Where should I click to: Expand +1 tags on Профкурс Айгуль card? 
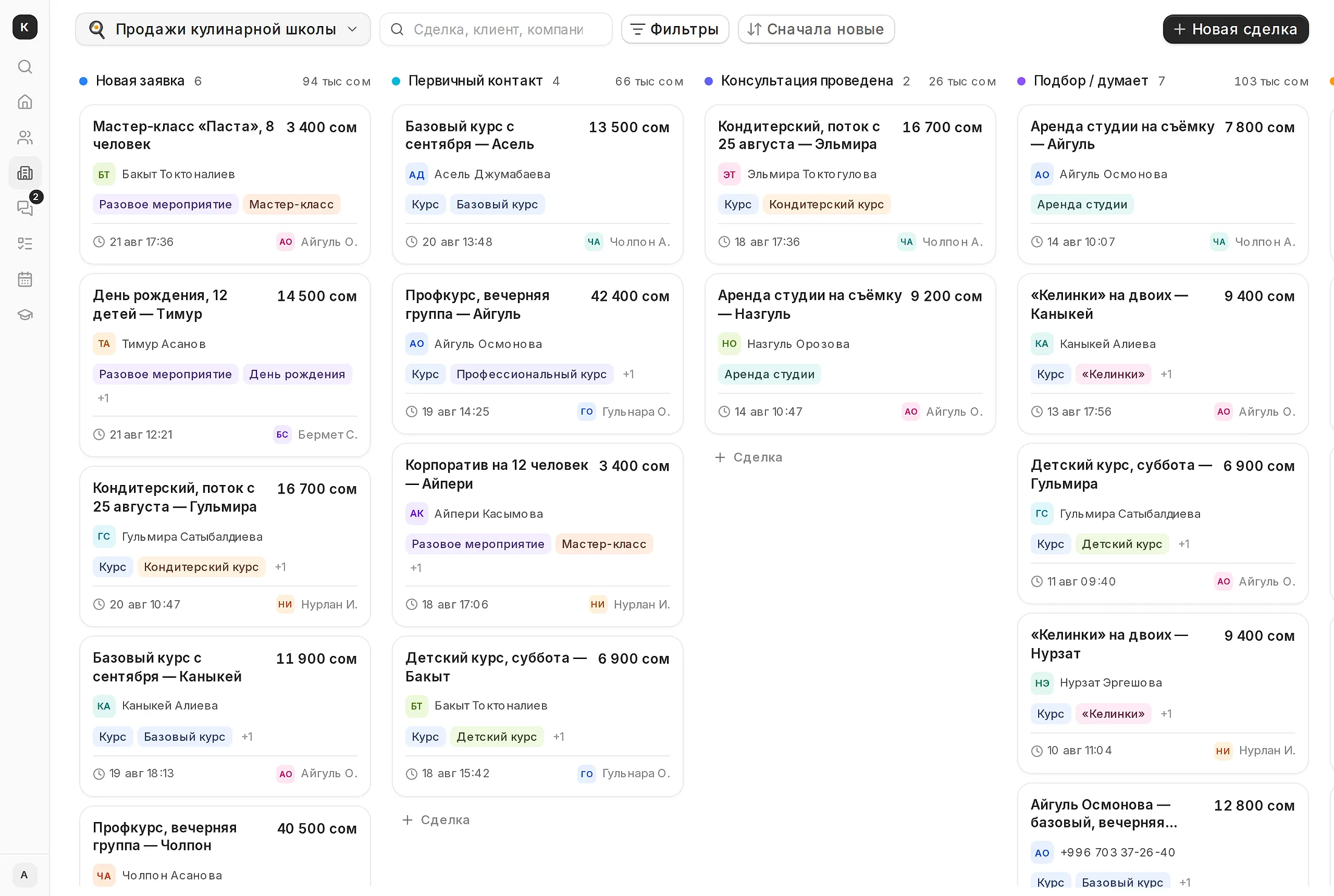629,374
